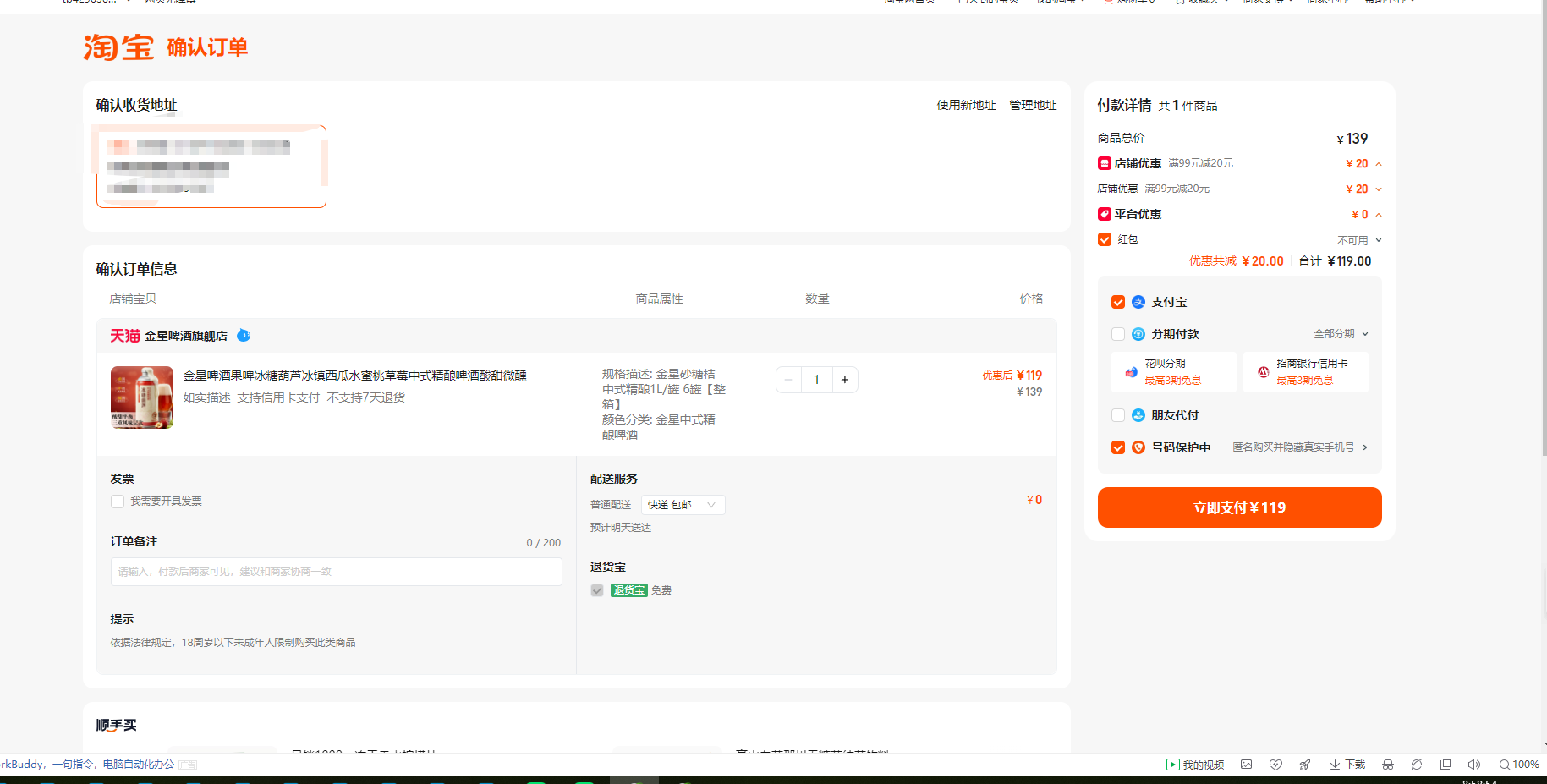Image resolution: width=1547 pixels, height=784 pixels.
Task: Click the speaker sound icon in status bar
Action: [x=1474, y=765]
